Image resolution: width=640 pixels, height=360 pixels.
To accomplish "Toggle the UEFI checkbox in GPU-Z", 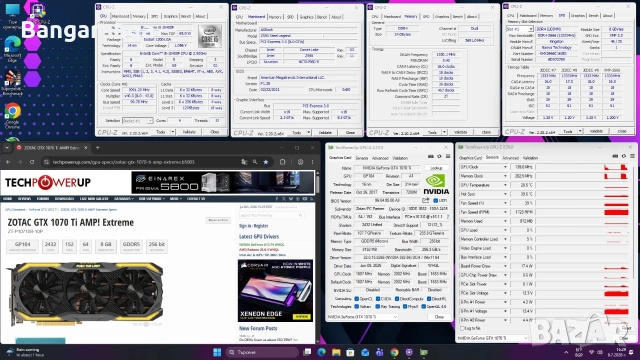I will pyautogui.click(x=436, y=200).
